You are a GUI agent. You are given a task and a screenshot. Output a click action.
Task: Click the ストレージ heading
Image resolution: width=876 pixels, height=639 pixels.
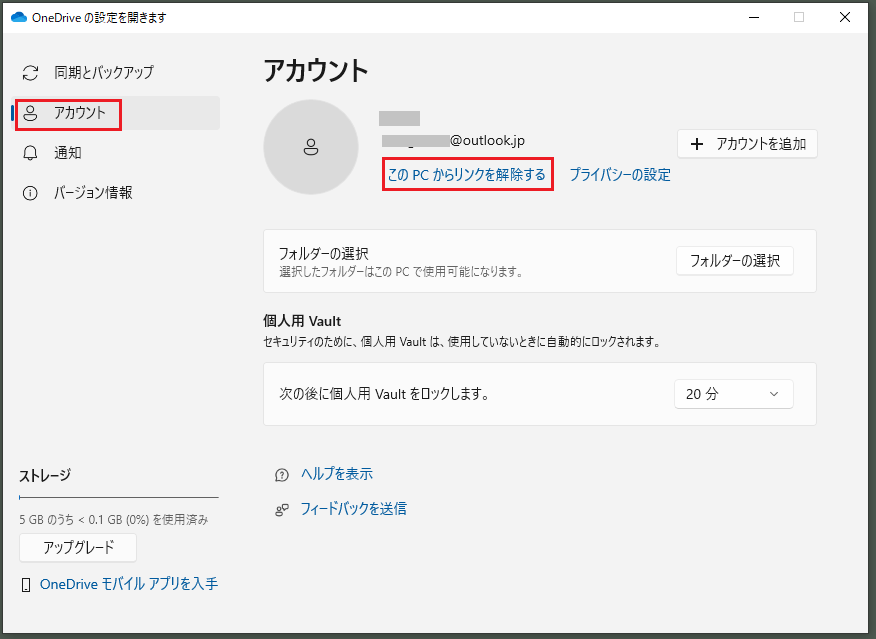[45, 476]
